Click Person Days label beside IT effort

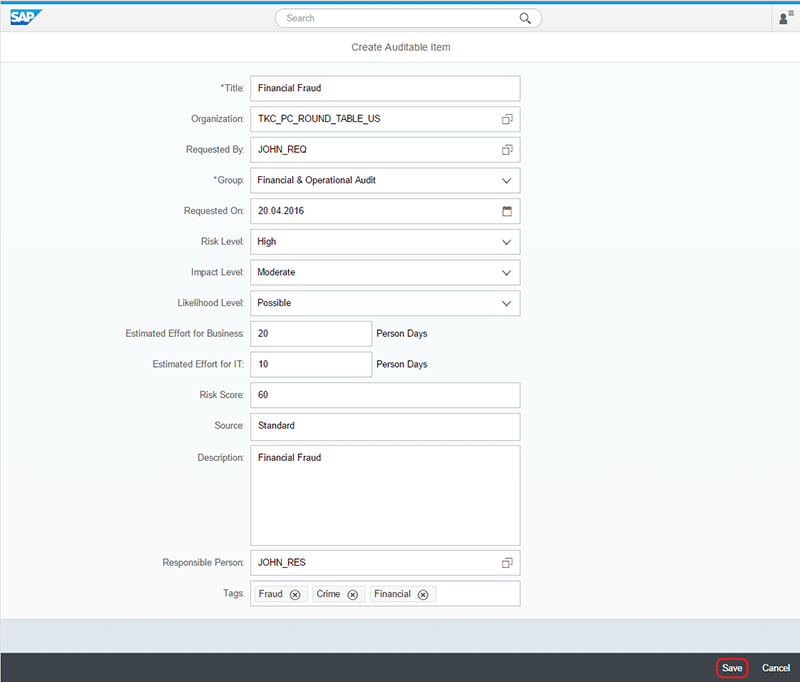[x=402, y=364]
